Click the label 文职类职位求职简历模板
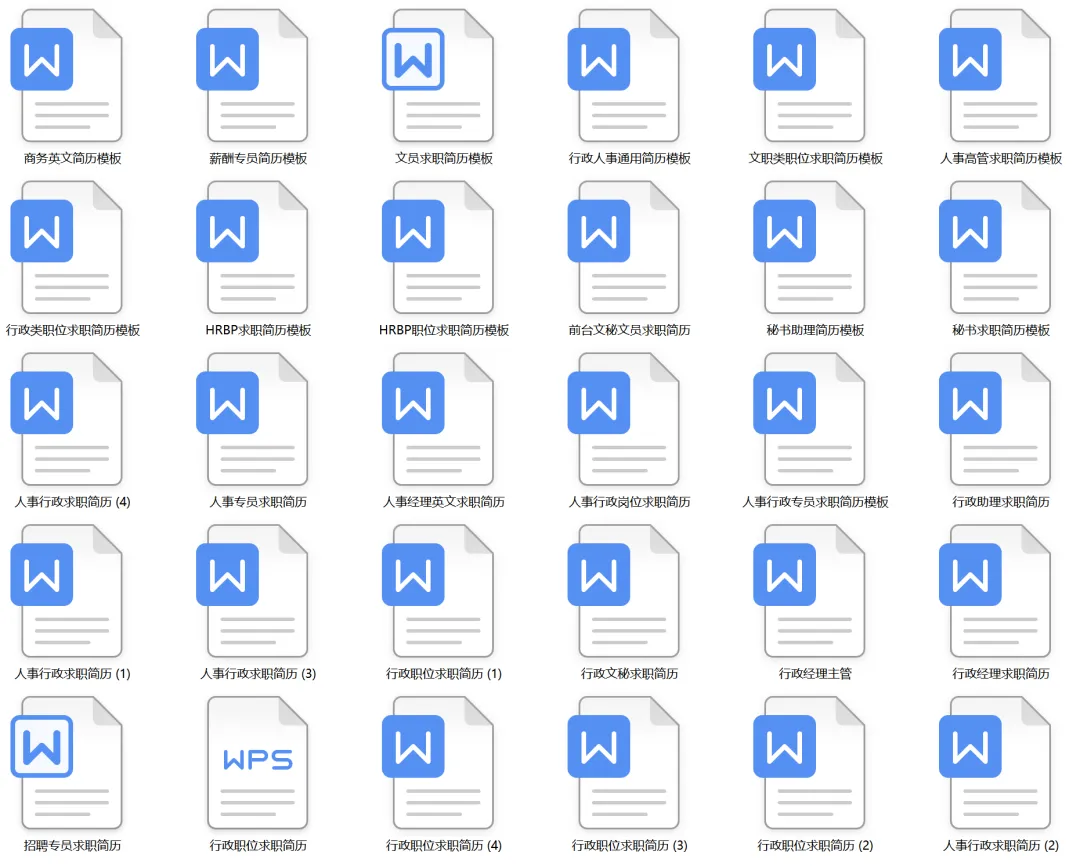This screenshot has height=866, width=1080. 816,158
